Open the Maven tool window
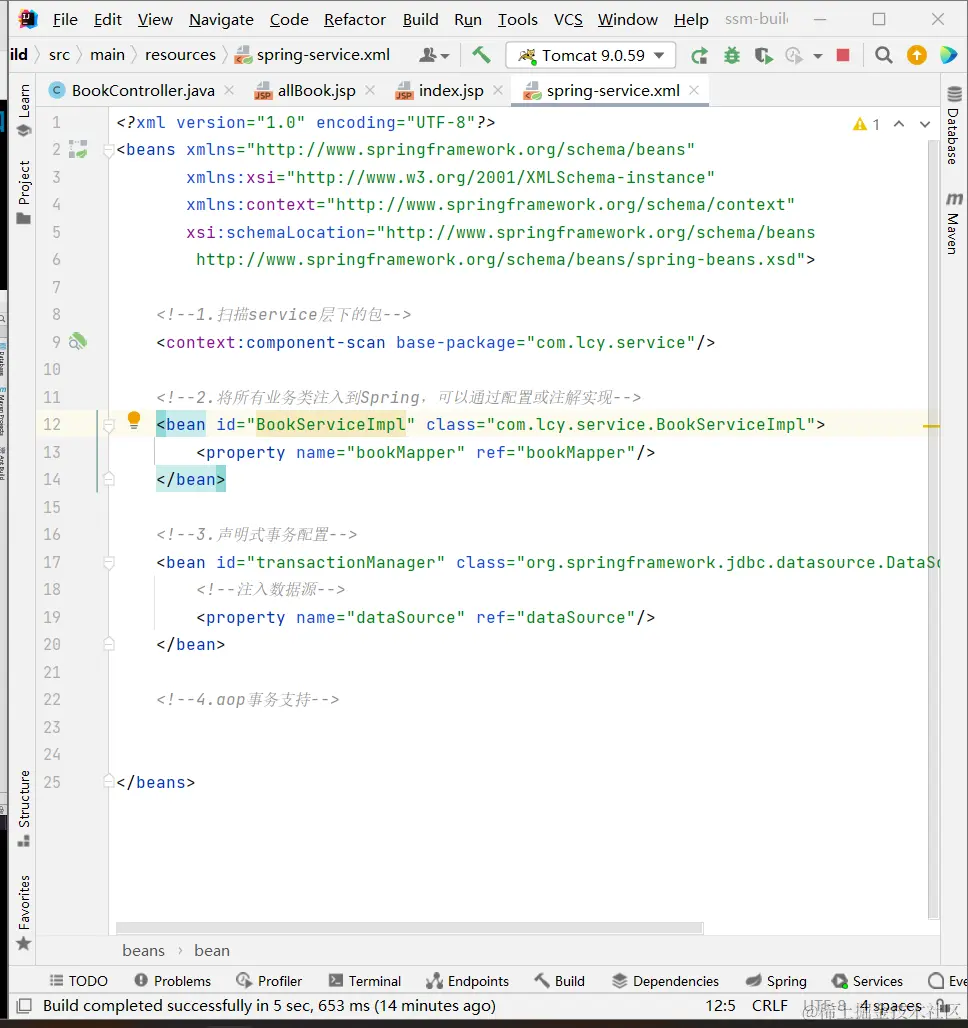Image resolution: width=968 pixels, height=1028 pixels. [x=954, y=224]
